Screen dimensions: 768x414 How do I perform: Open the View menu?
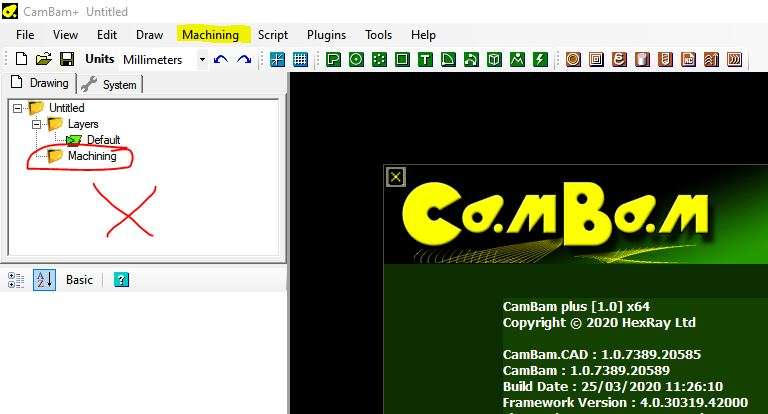tap(65, 35)
